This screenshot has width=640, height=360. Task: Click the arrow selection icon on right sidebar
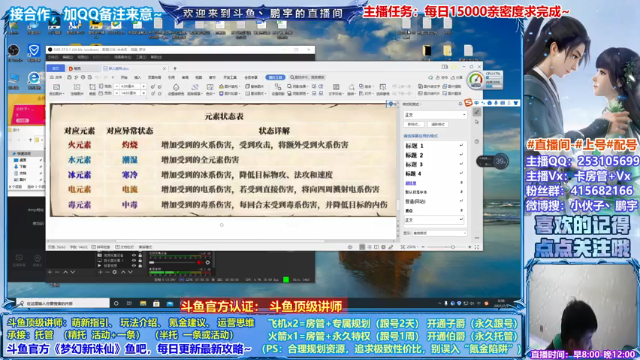tap(477, 122)
